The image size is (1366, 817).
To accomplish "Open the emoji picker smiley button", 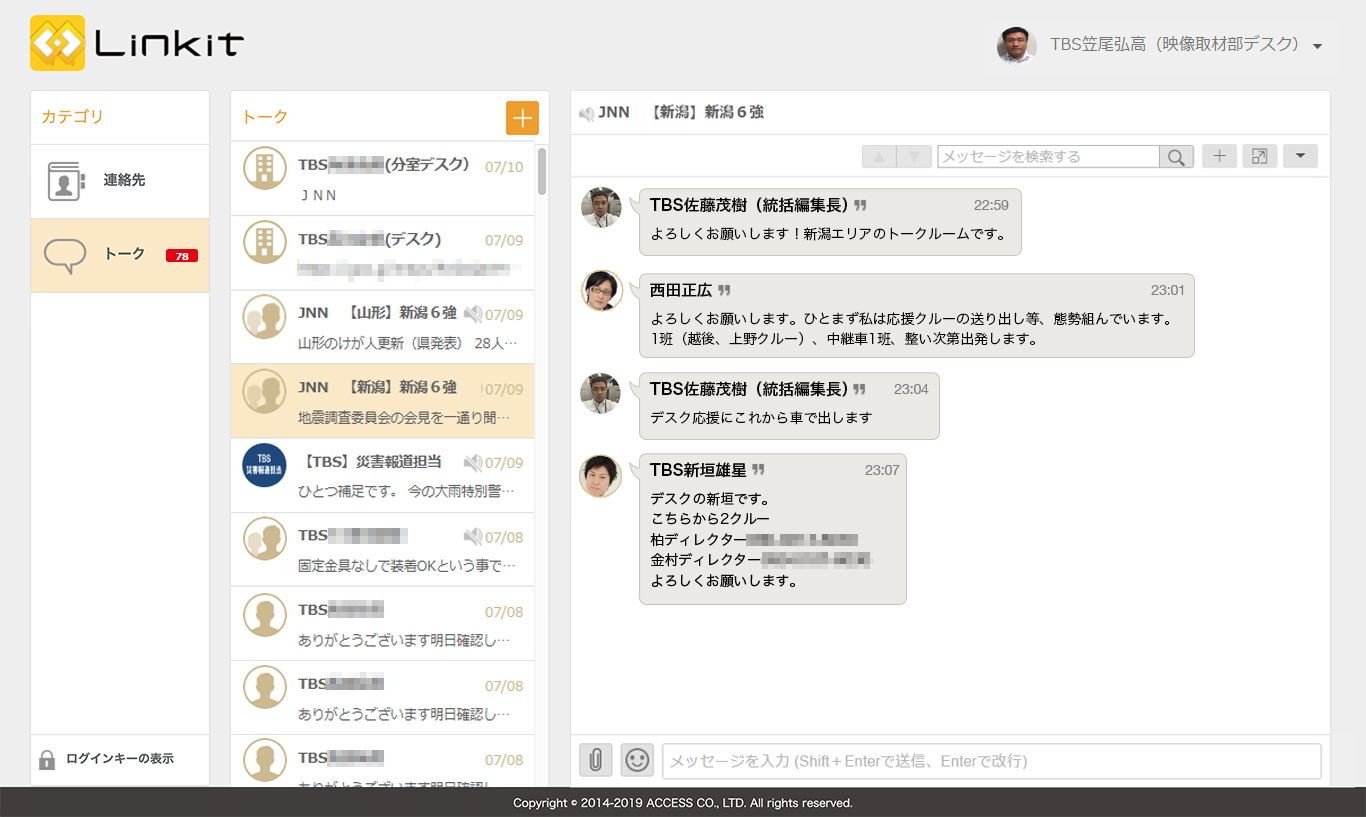I will (x=637, y=760).
